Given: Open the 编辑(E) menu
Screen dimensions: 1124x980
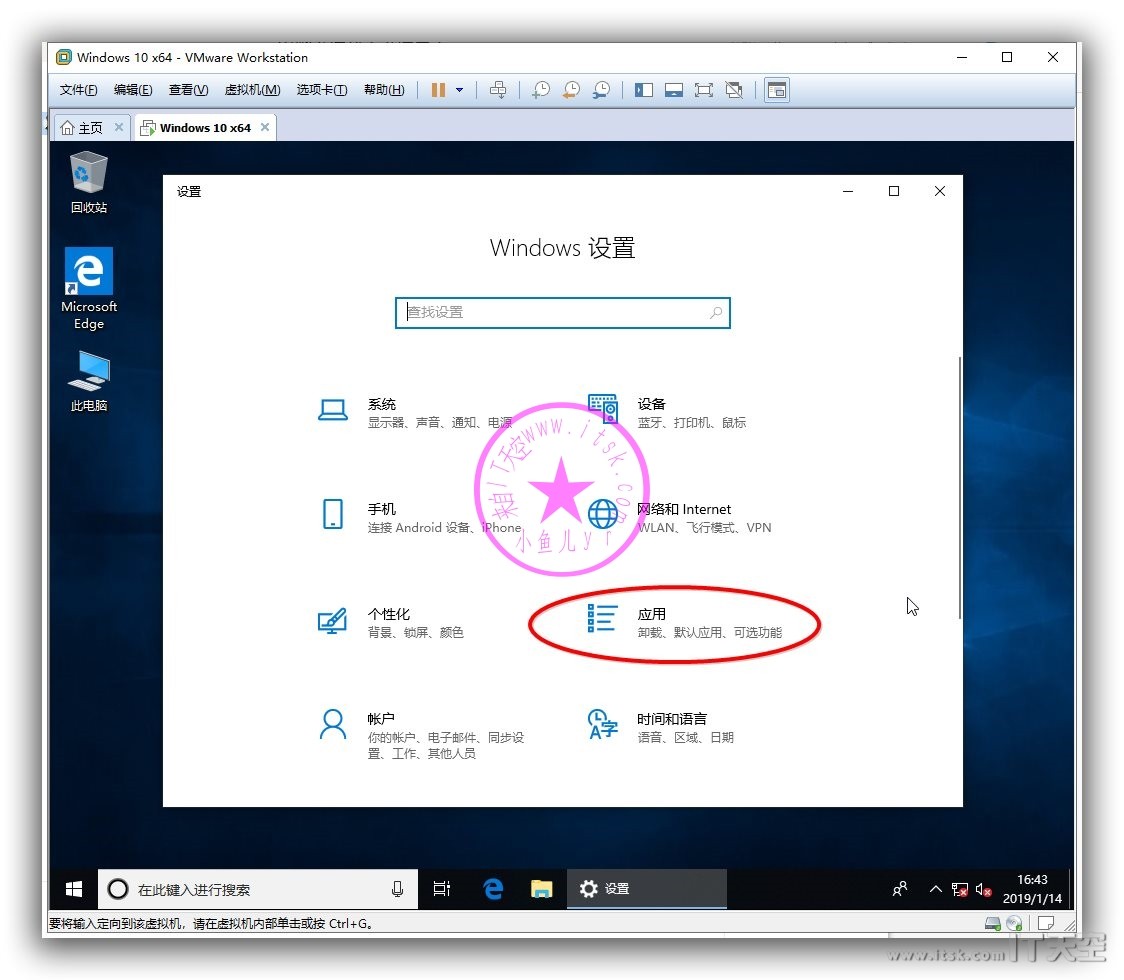Looking at the screenshot, I should (x=133, y=90).
